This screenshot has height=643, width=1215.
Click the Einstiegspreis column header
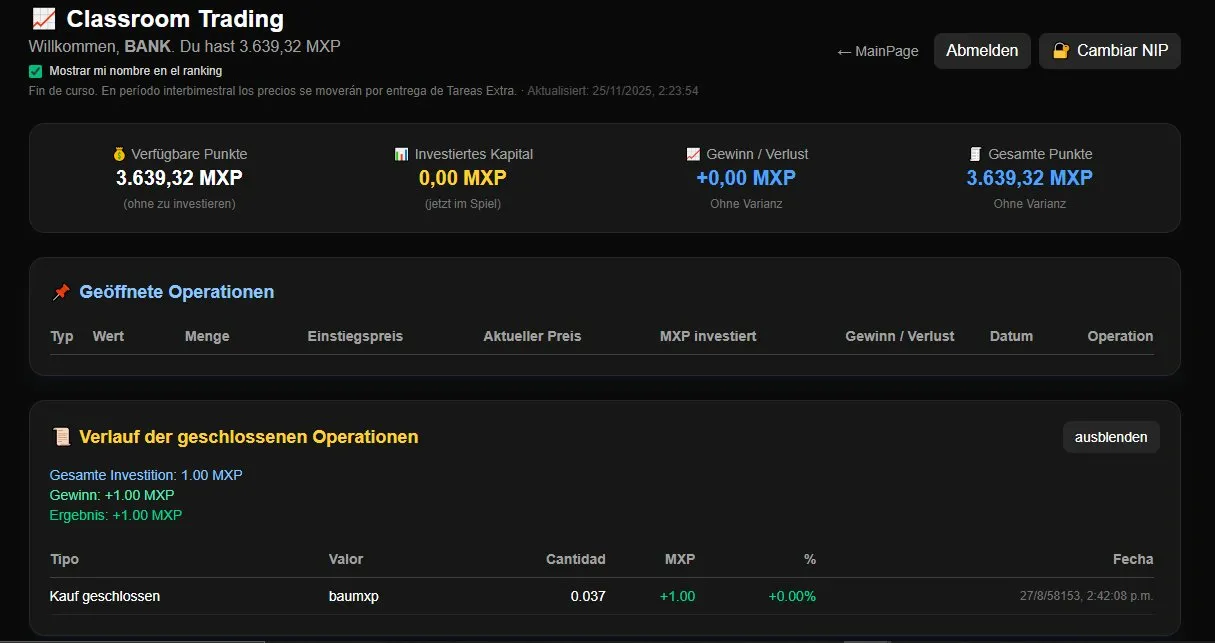coord(355,336)
